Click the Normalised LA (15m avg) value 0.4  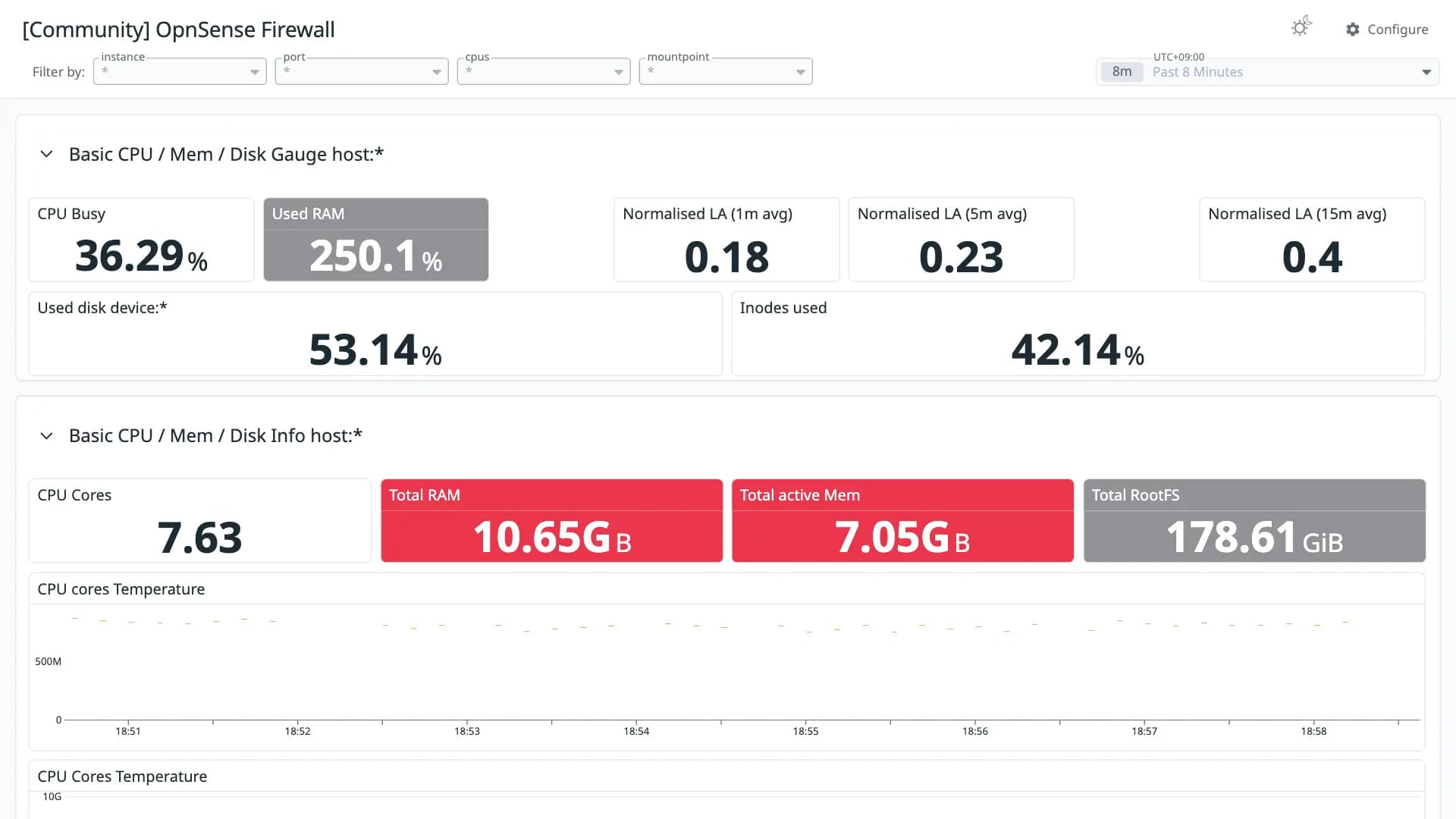(1312, 257)
